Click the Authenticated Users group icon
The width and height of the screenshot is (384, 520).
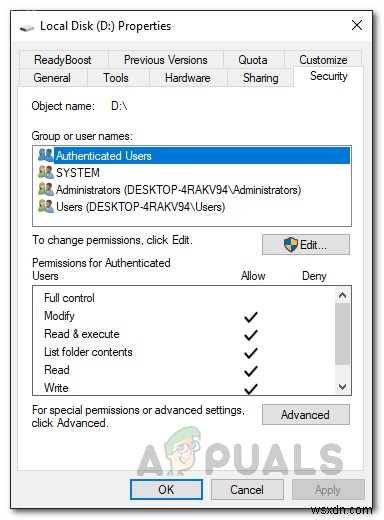[45, 155]
